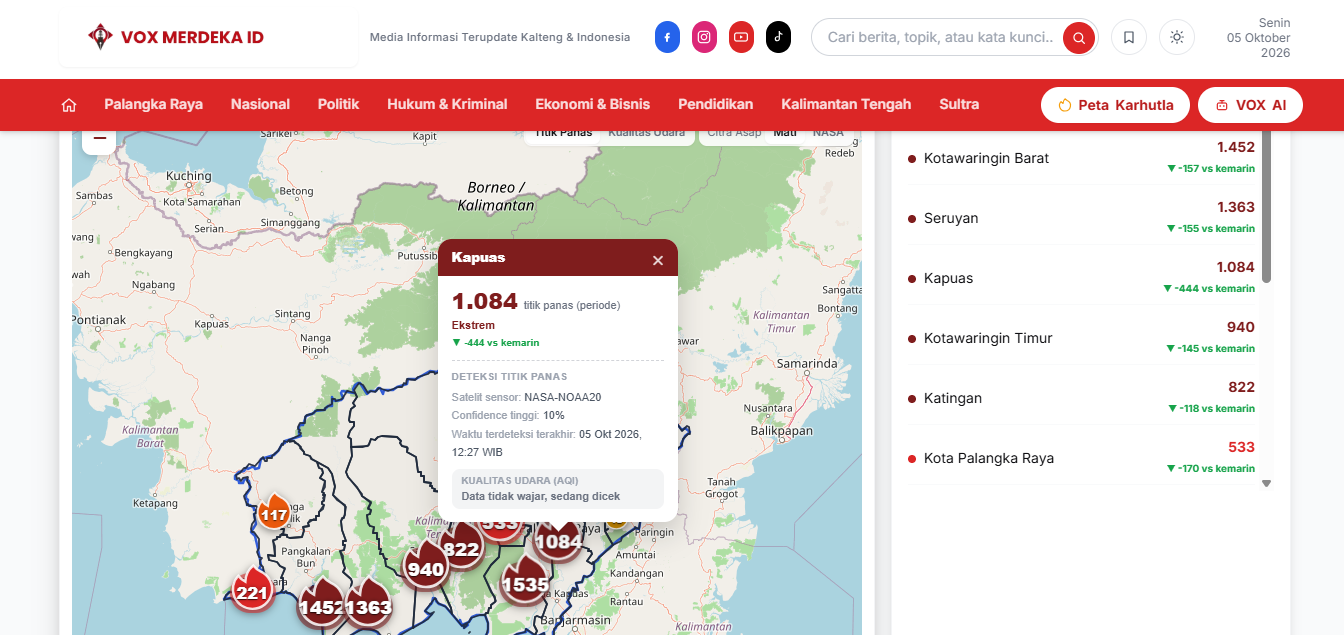The width and height of the screenshot is (1344, 635).
Task: Open the Politik menu section
Action: [338, 104]
